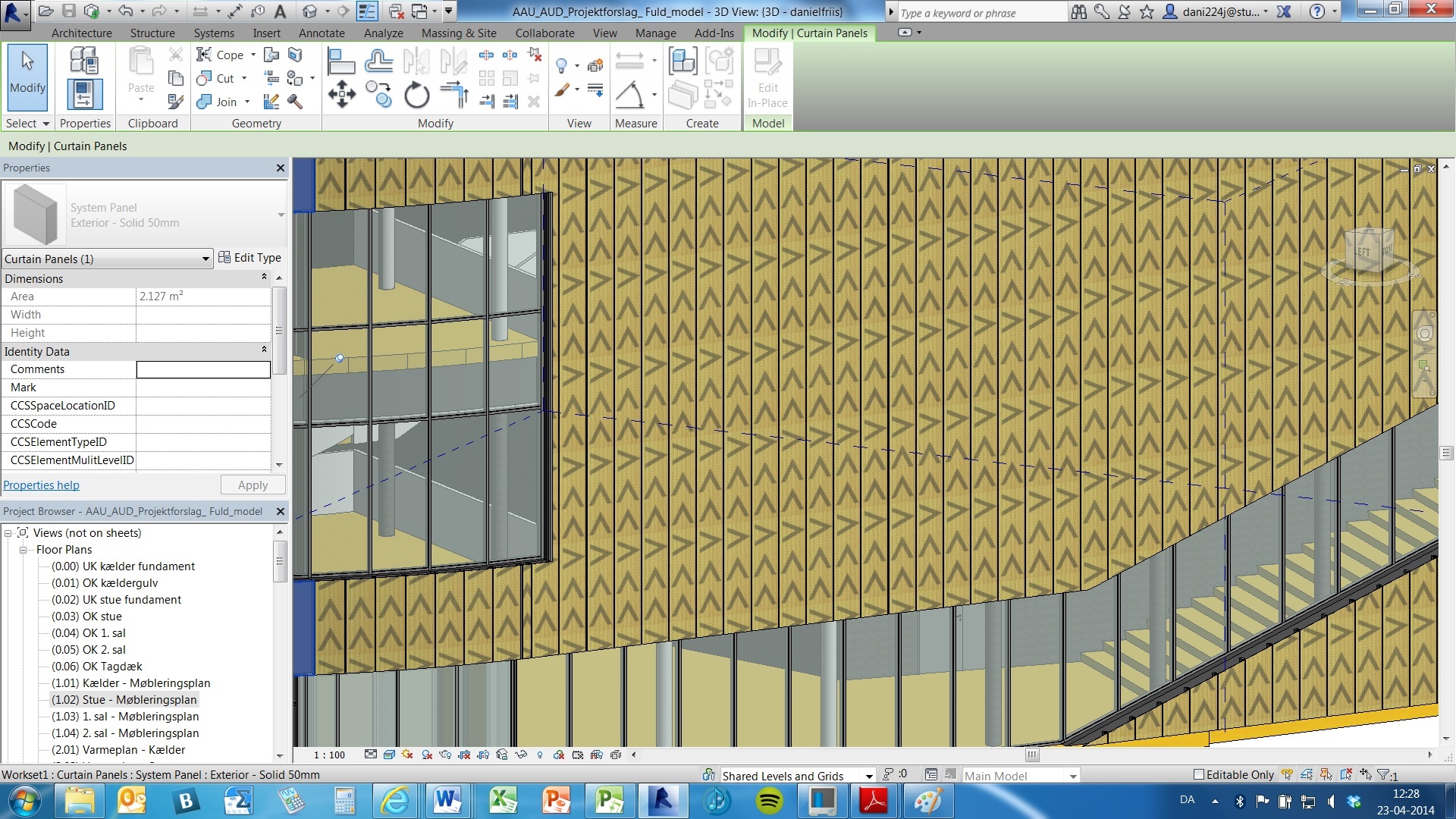
Task: Open the Shared Levels and Grids workset dropdown
Action: [869, 776]
